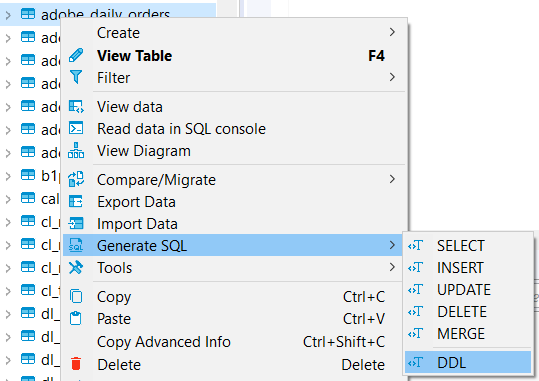Click the template icon beside INSERT
The image size is (539, 381).
(x=415, y=268)
